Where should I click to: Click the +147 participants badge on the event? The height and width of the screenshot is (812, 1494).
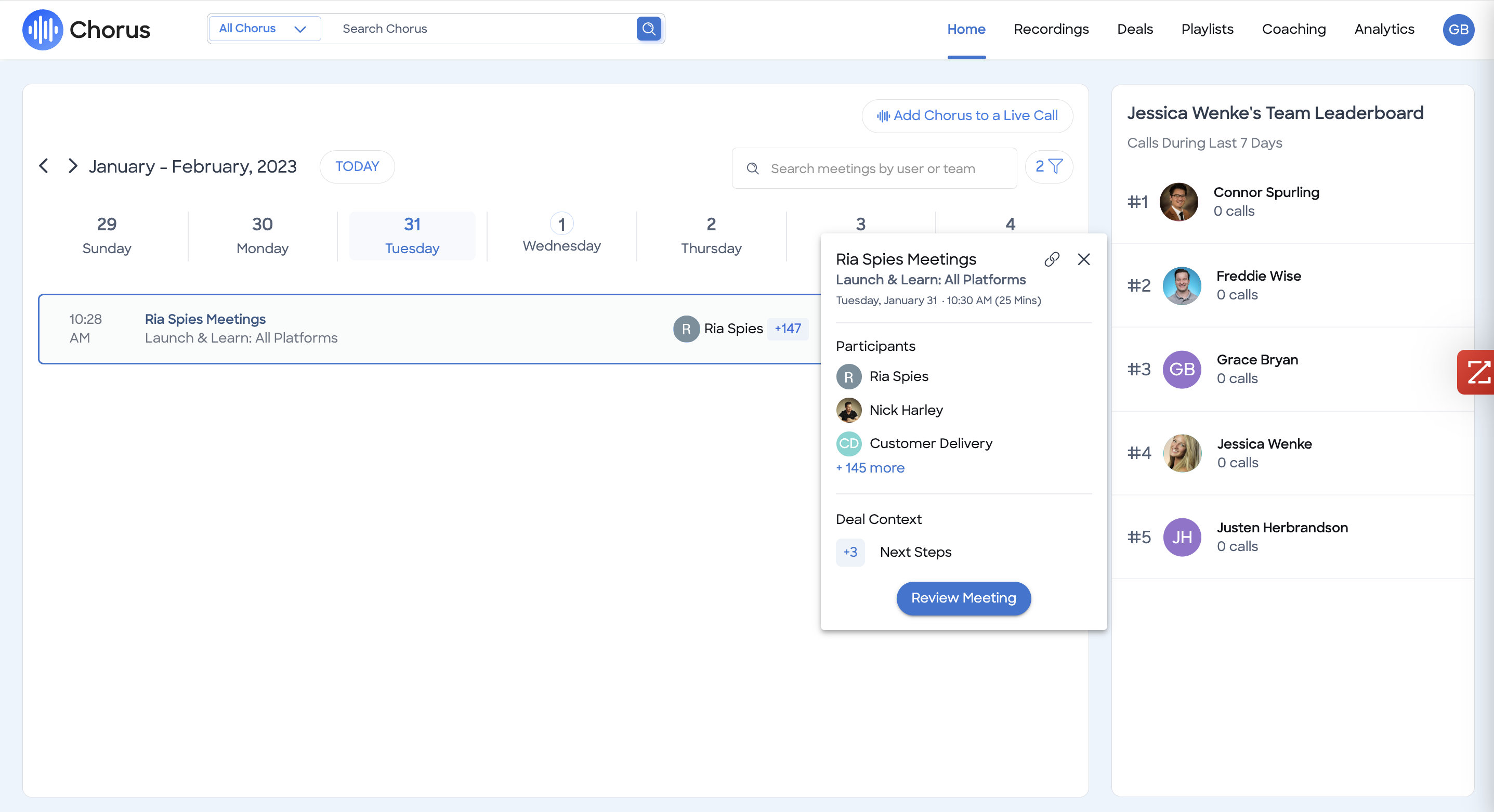(x=787, y=328)
